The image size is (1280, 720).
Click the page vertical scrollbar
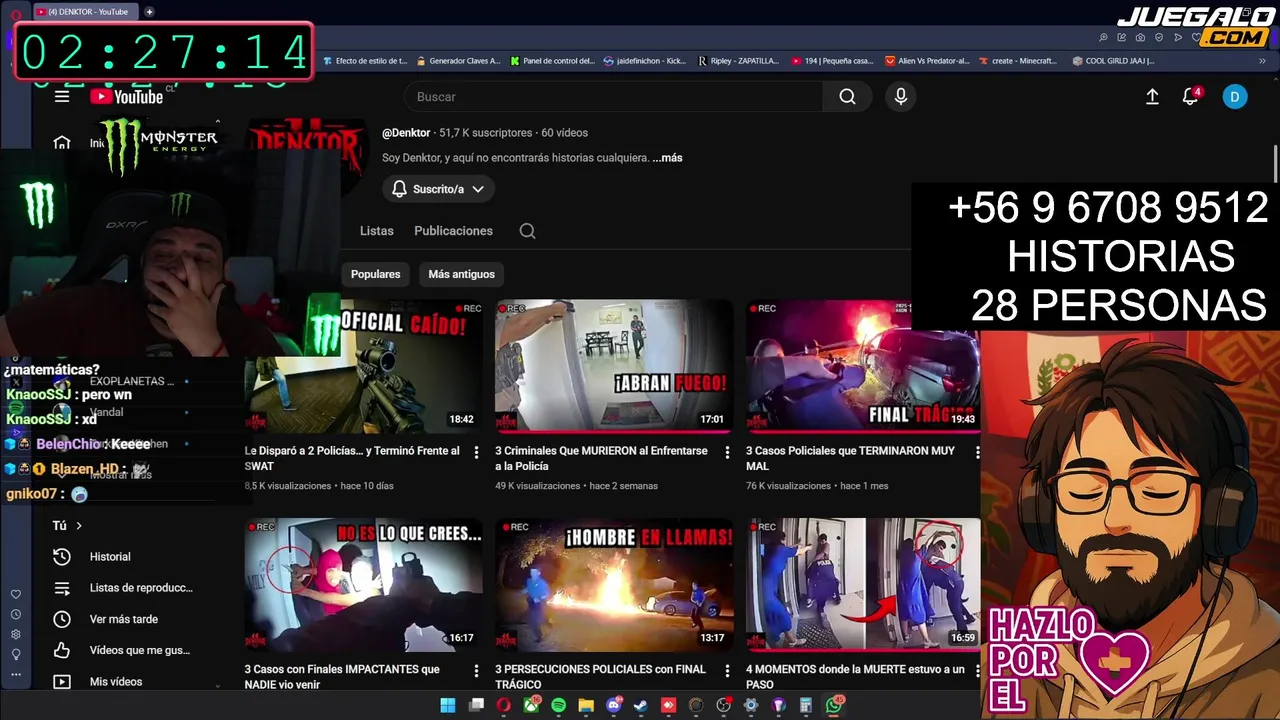point(1275,166)
